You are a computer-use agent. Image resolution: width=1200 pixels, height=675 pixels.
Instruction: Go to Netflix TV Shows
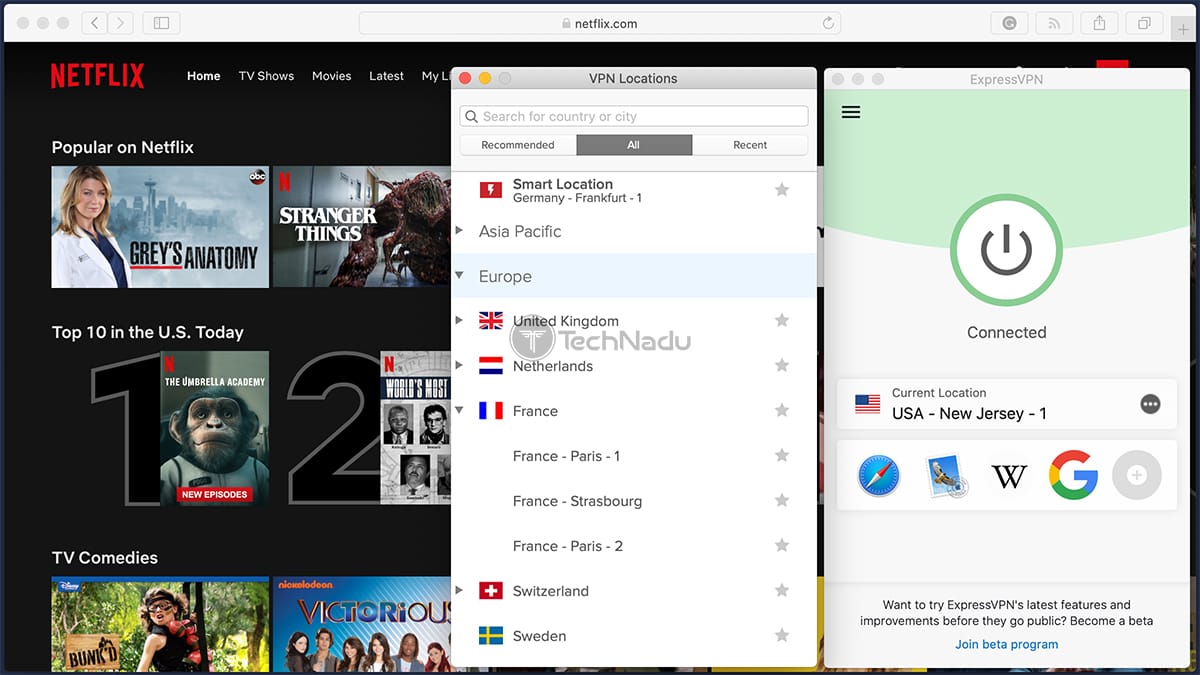[x=266, y=76]
